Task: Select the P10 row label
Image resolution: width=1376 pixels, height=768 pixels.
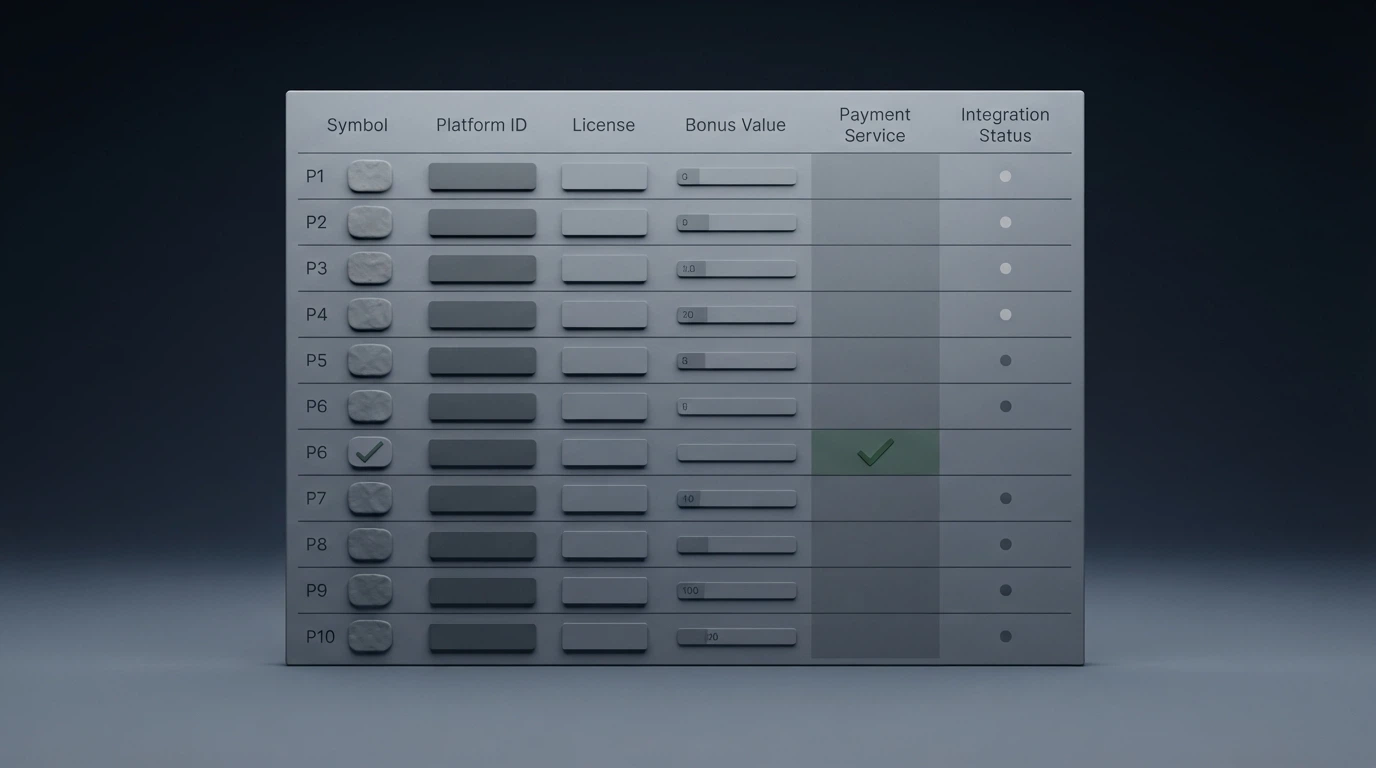Action: pyautogui.click(x=320, y=636)
